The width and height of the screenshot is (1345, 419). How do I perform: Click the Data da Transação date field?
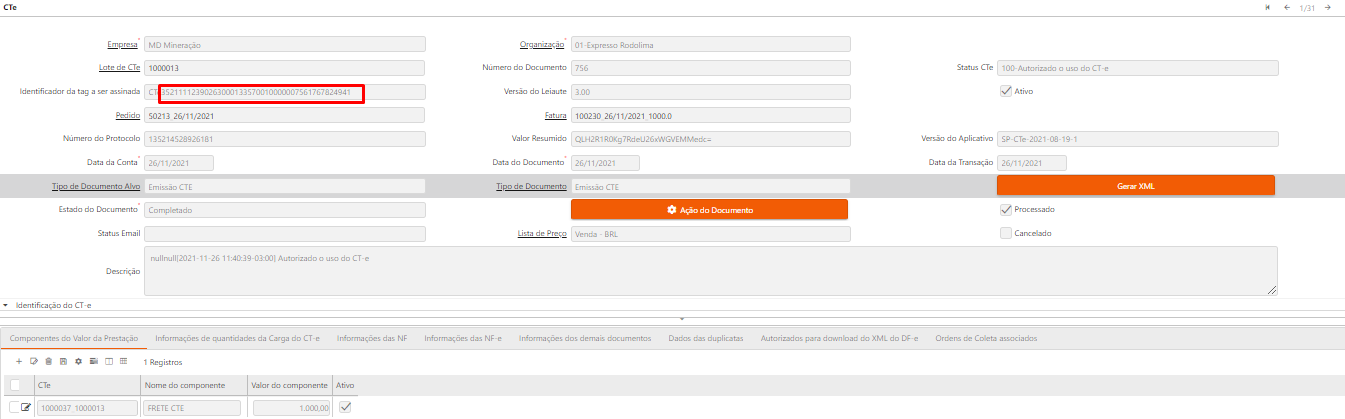point(1032,162)
